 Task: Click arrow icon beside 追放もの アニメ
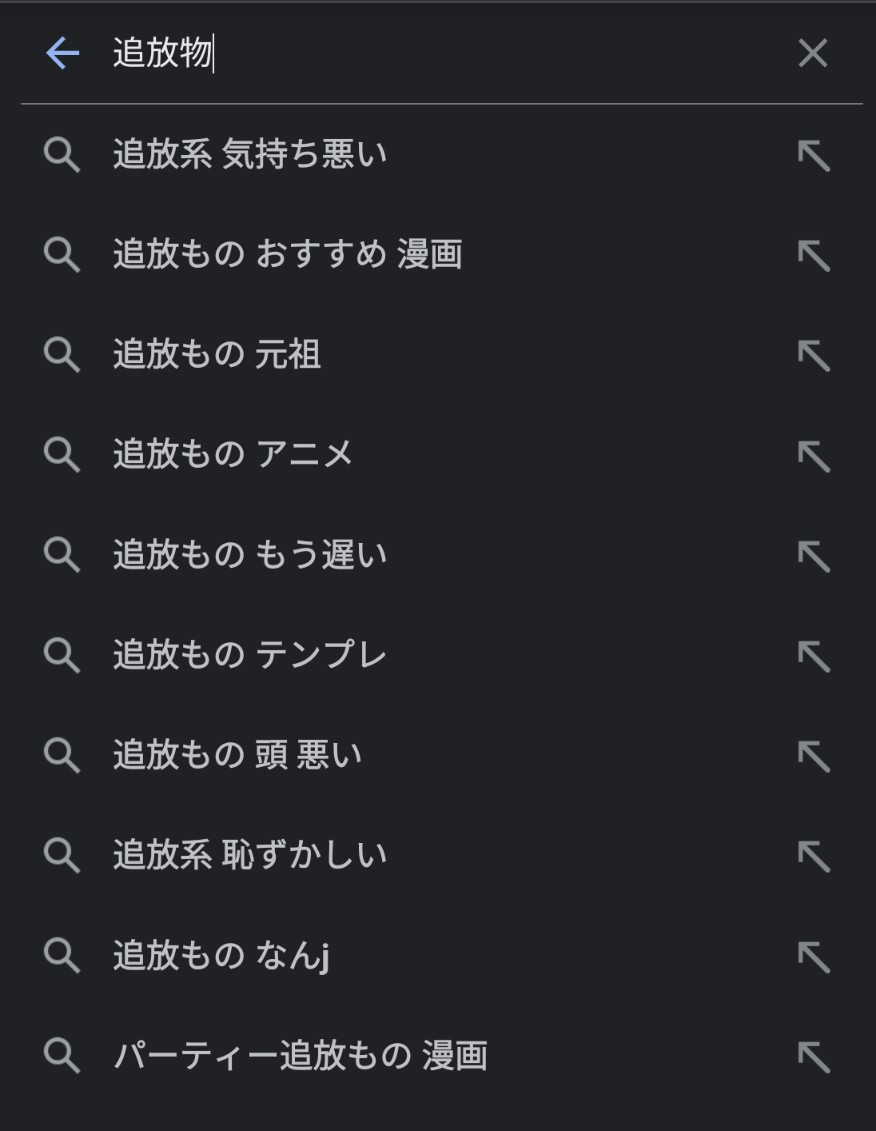pos(813,455)
